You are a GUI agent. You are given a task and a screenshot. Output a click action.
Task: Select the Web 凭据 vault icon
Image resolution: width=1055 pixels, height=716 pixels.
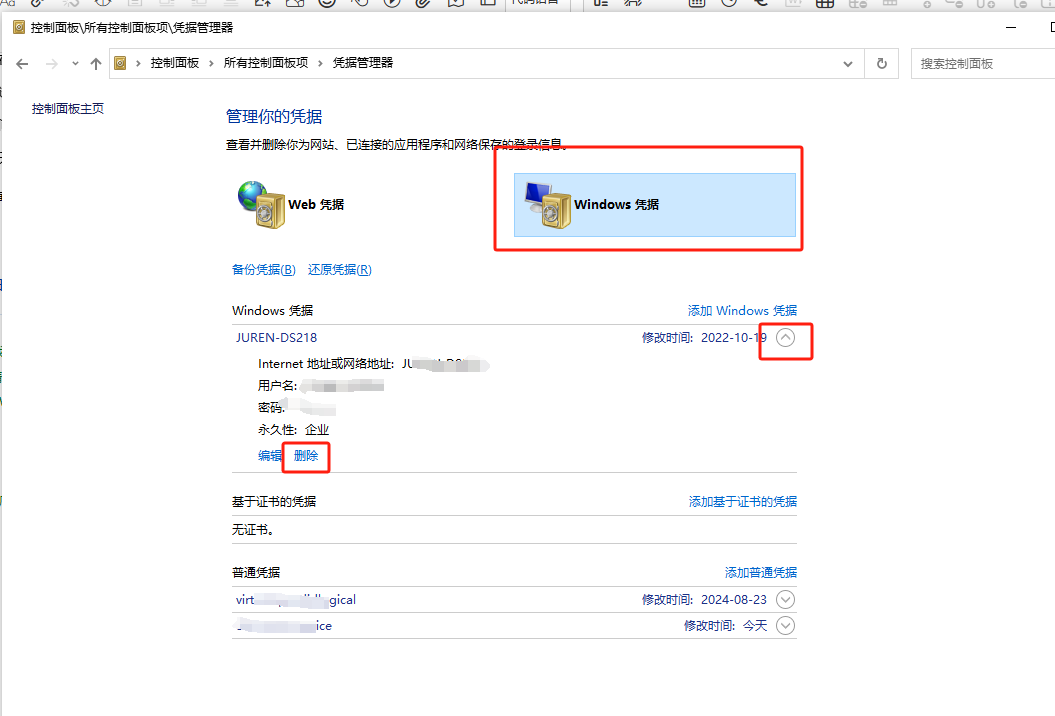coord(262,205)
